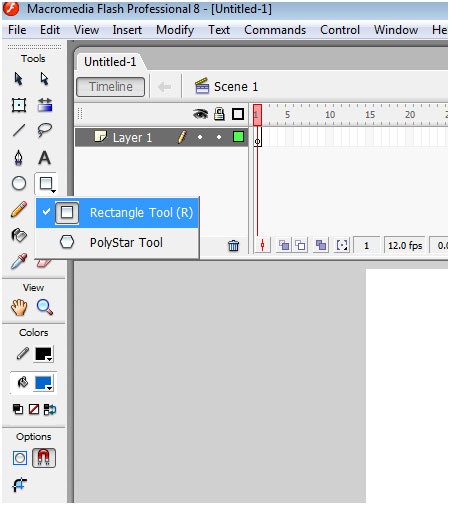The width and height of the screenshot is (450, 505).
Task: Select the Zoom magnifier tool
Action: 45,307
